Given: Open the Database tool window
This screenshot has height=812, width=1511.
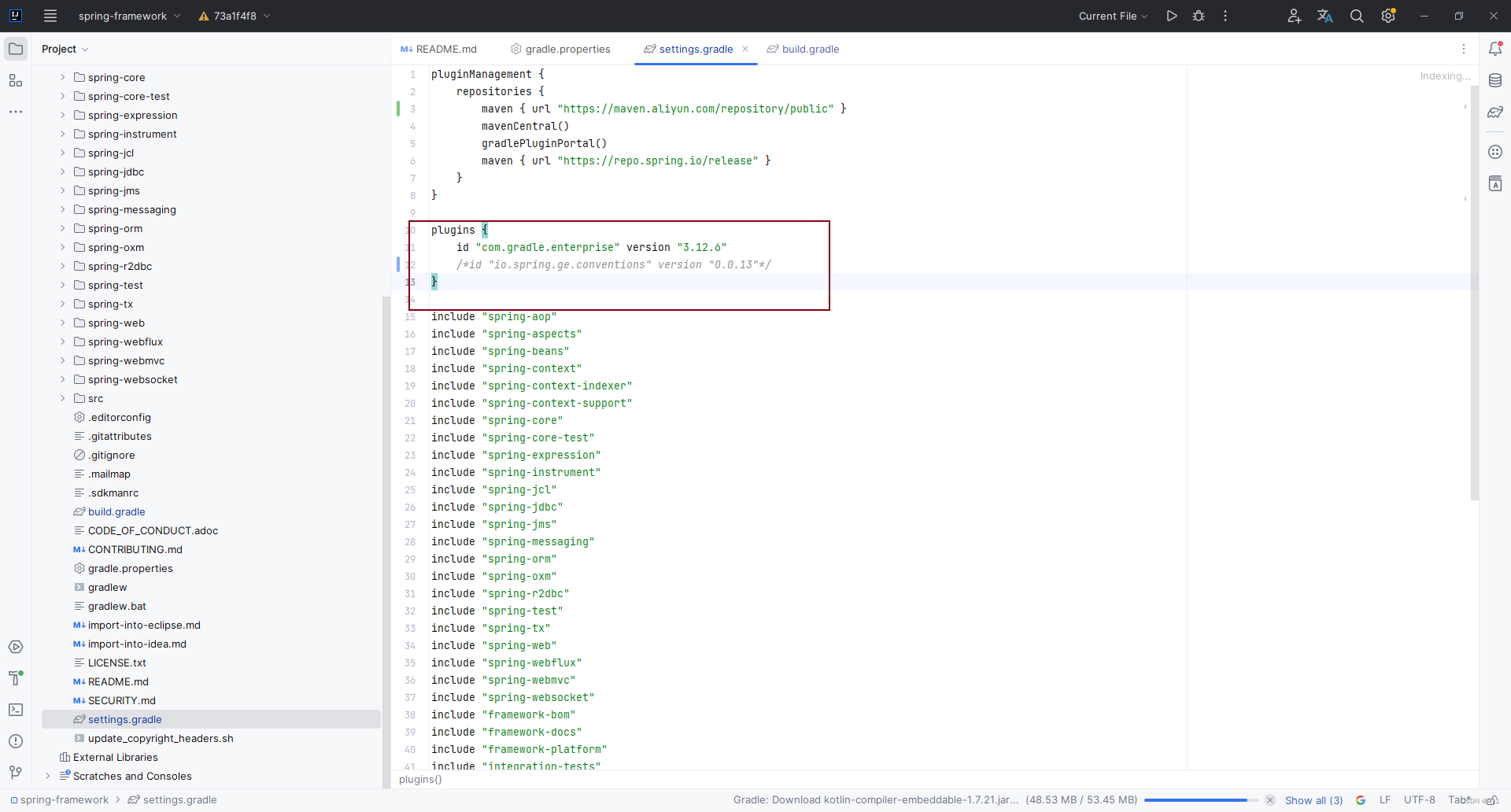Looking at the screenshot, I should click(x=1495, y=80).
